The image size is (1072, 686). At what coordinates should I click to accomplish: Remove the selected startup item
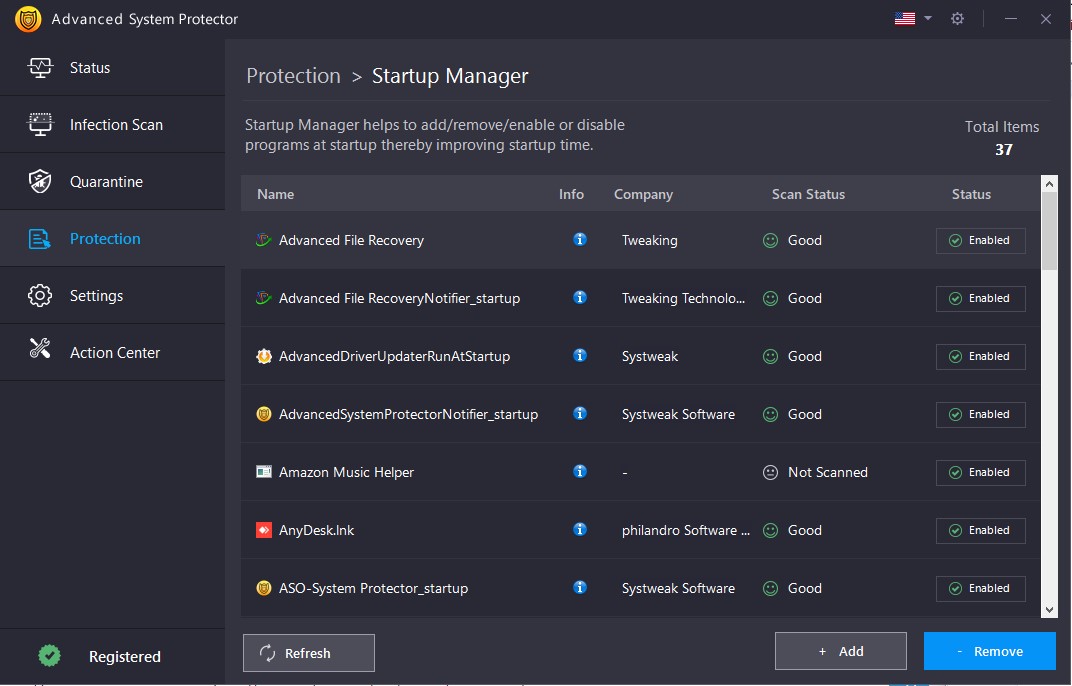989,650
